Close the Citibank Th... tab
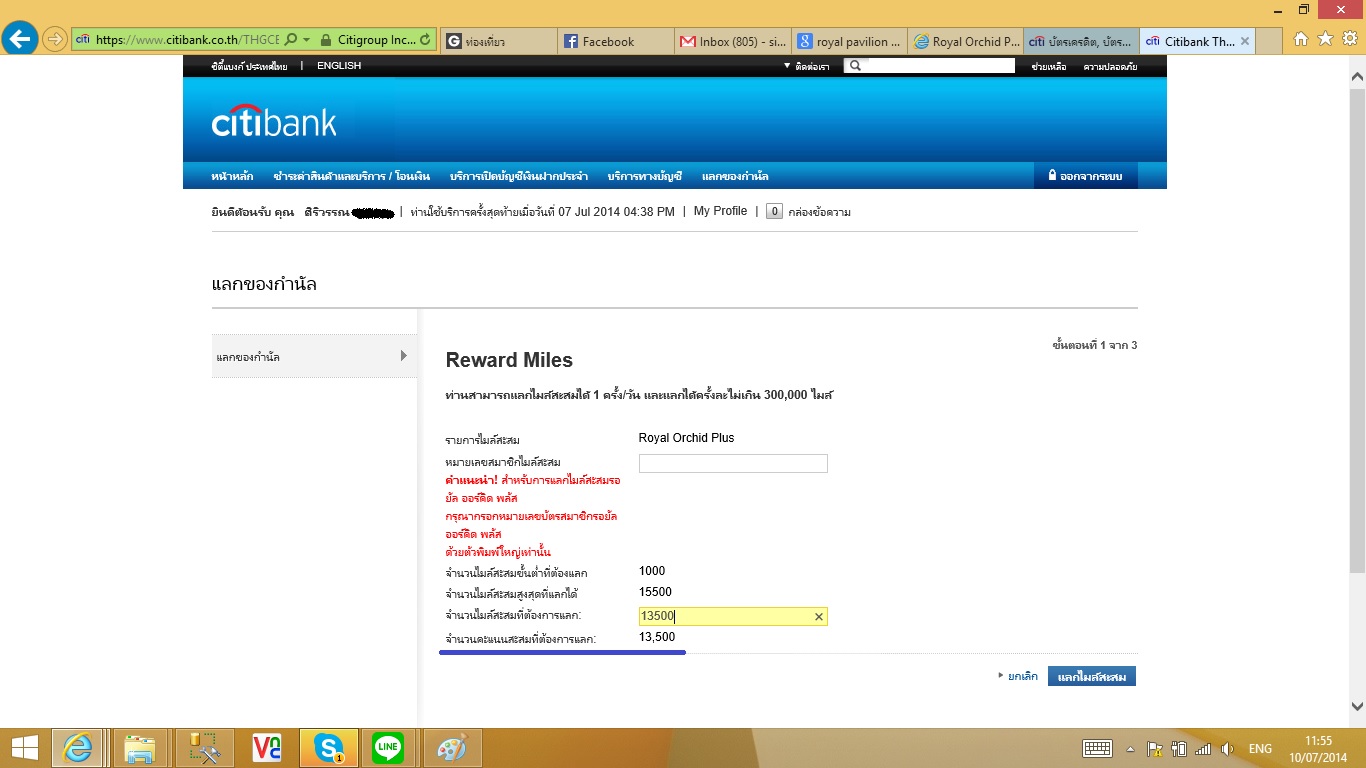 (x=1245, y=41)
